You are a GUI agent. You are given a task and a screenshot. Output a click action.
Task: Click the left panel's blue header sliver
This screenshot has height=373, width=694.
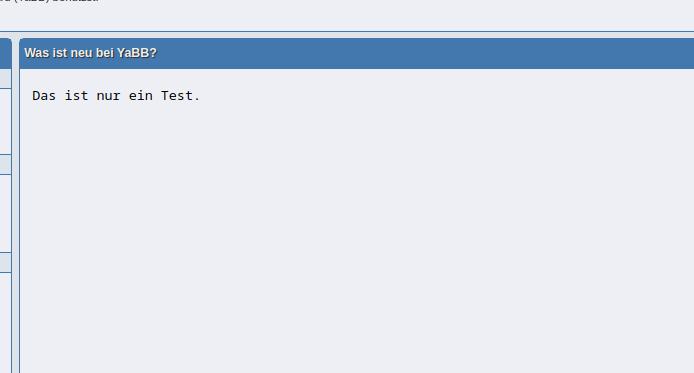tap(5, 53)
